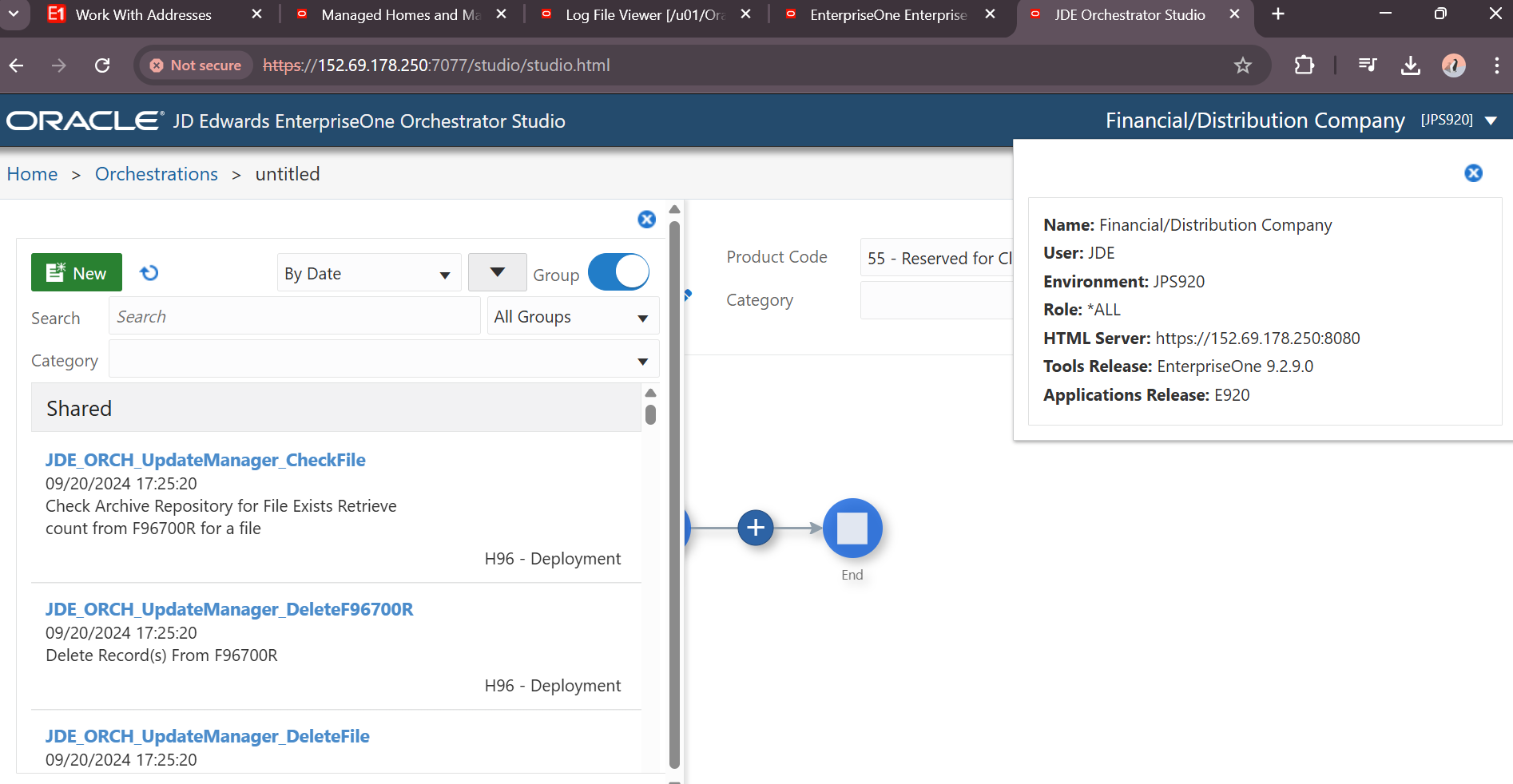Switch to Log File Viewer tab
This screenshot has height=784, width=1513.
click(644, 14)
